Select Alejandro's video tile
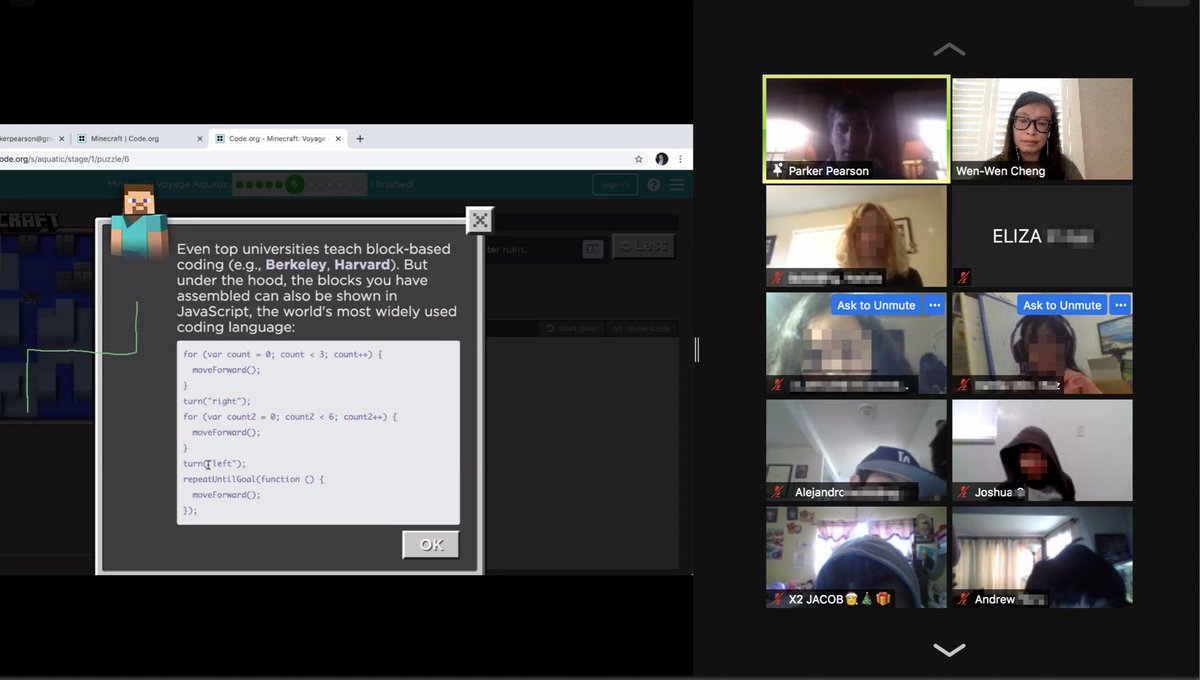 tap(856, 450)
